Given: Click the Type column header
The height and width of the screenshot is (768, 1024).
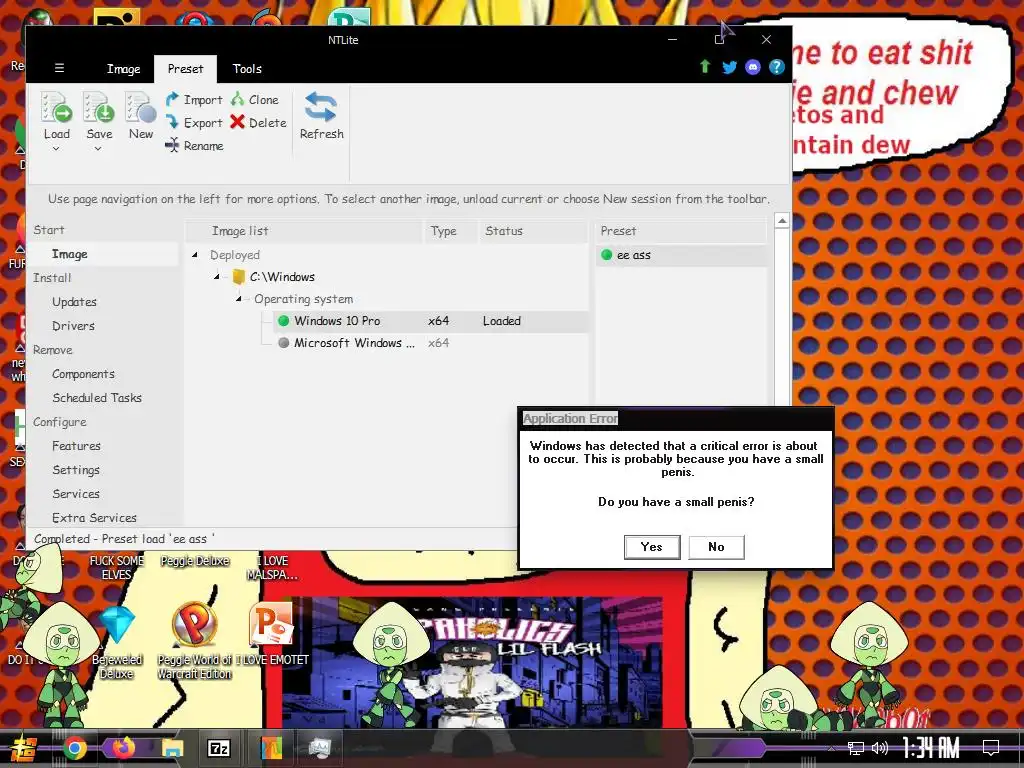Looking at the screenshot, I should [x=450, y=231].
